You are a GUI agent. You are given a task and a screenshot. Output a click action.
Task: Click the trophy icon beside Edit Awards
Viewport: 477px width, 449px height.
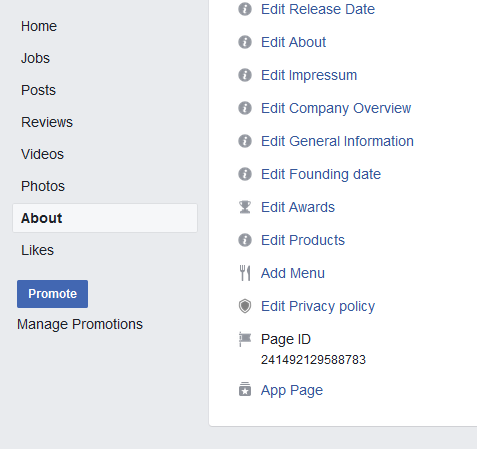coord(245,207)
